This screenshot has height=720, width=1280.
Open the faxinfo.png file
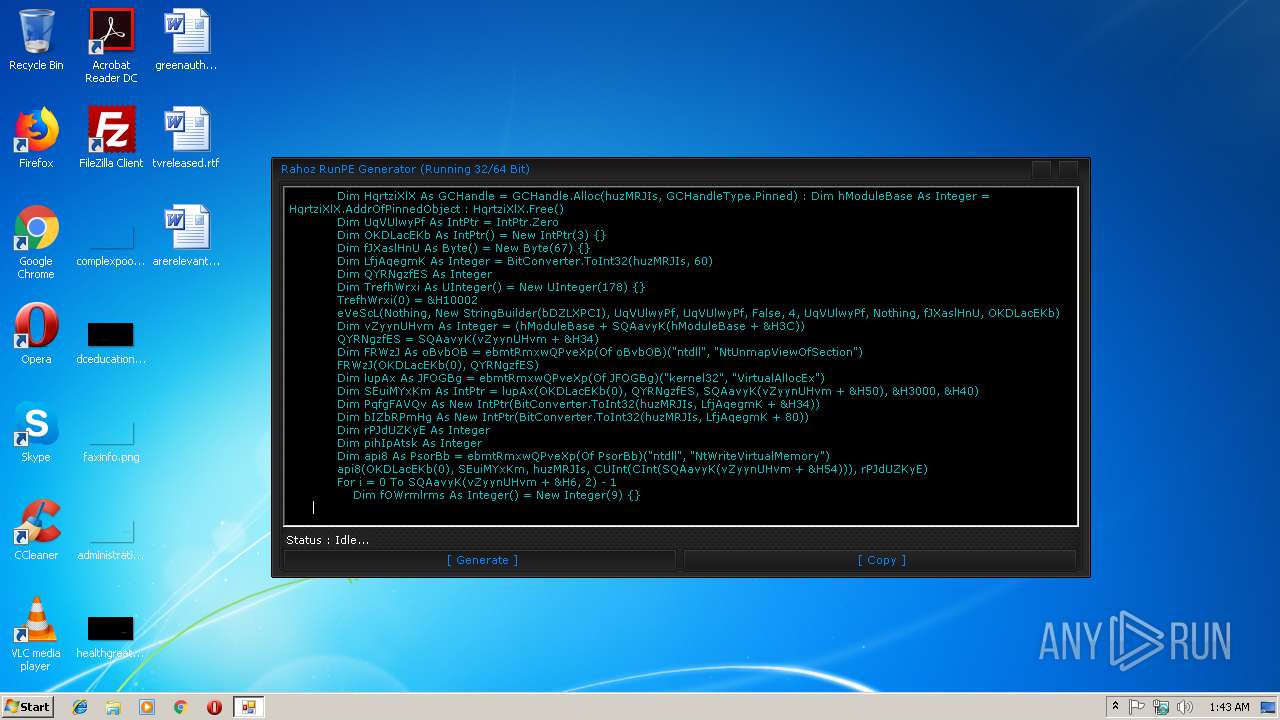pos(111,439)
